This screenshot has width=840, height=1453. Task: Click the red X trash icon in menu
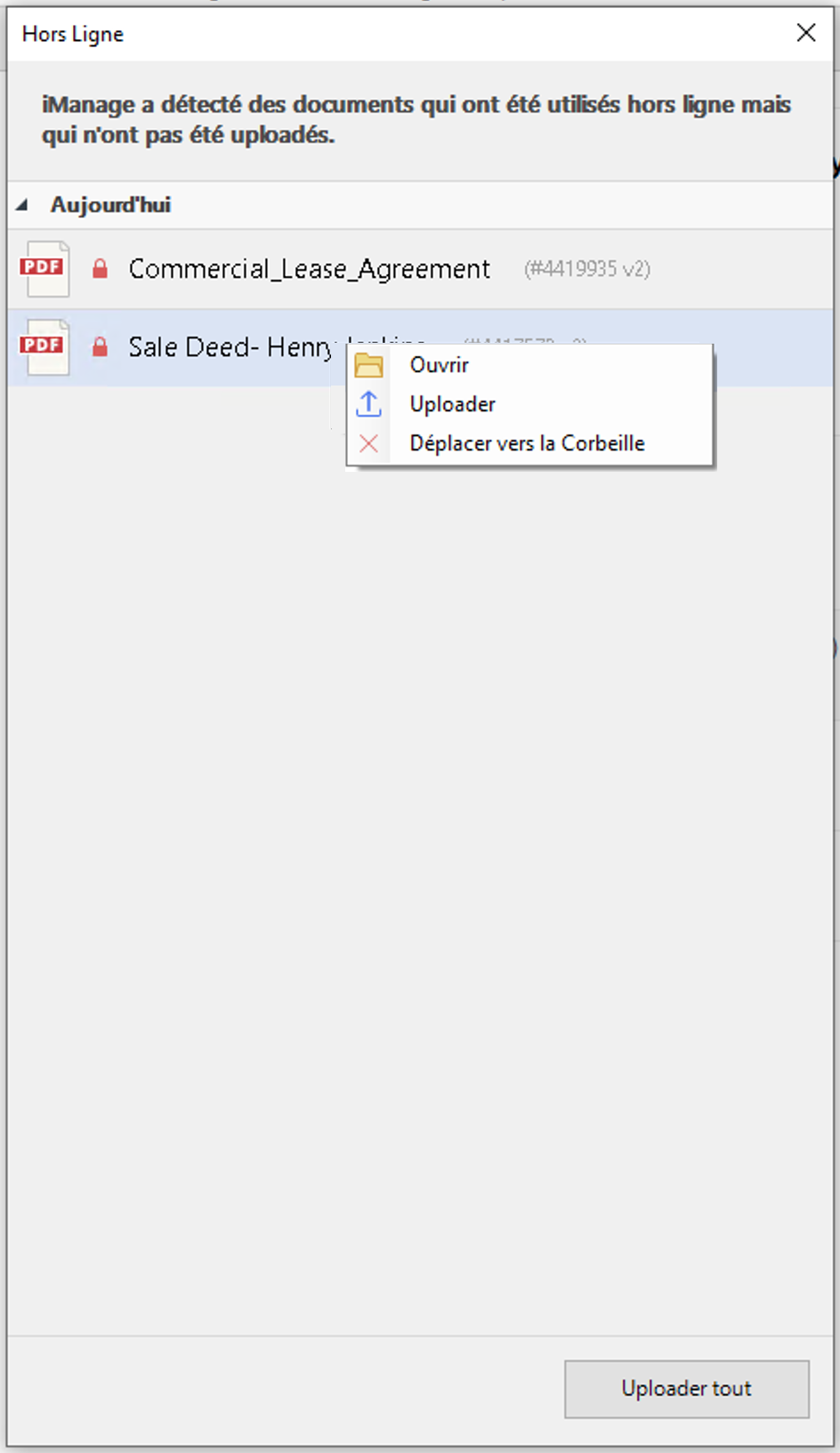[x=368, y=443]
